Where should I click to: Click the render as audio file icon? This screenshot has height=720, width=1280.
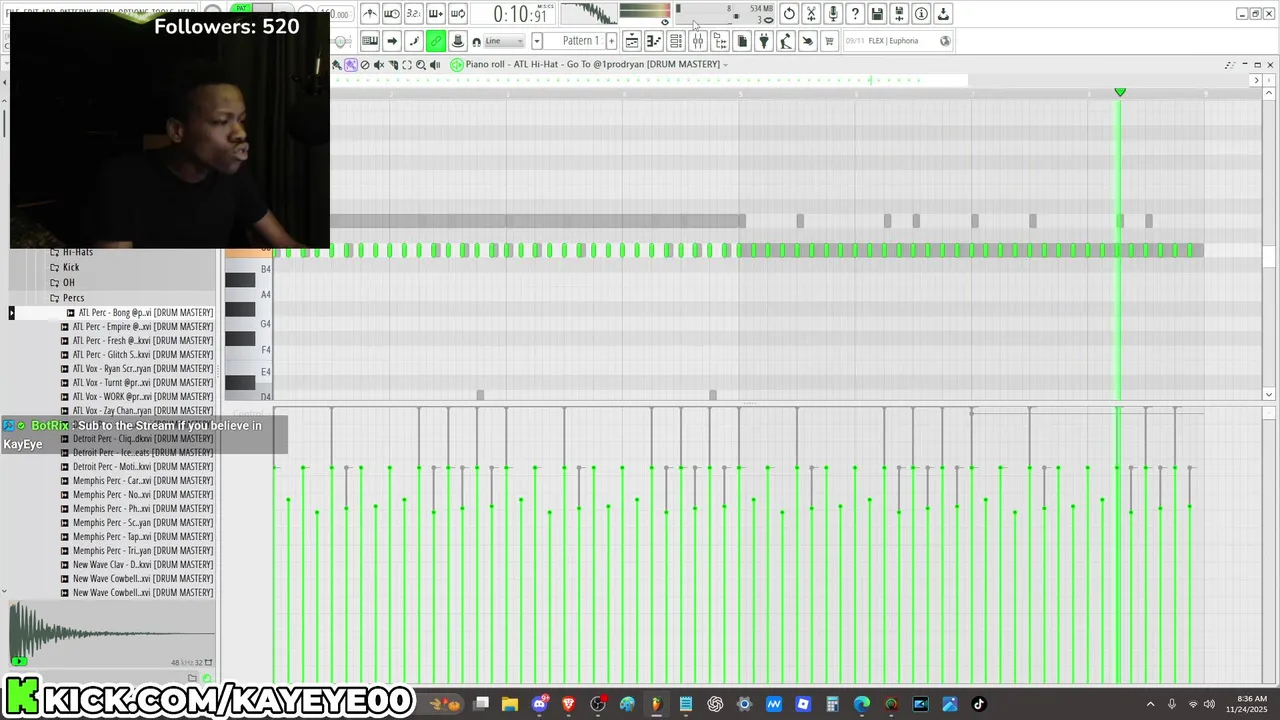point(899,13)
